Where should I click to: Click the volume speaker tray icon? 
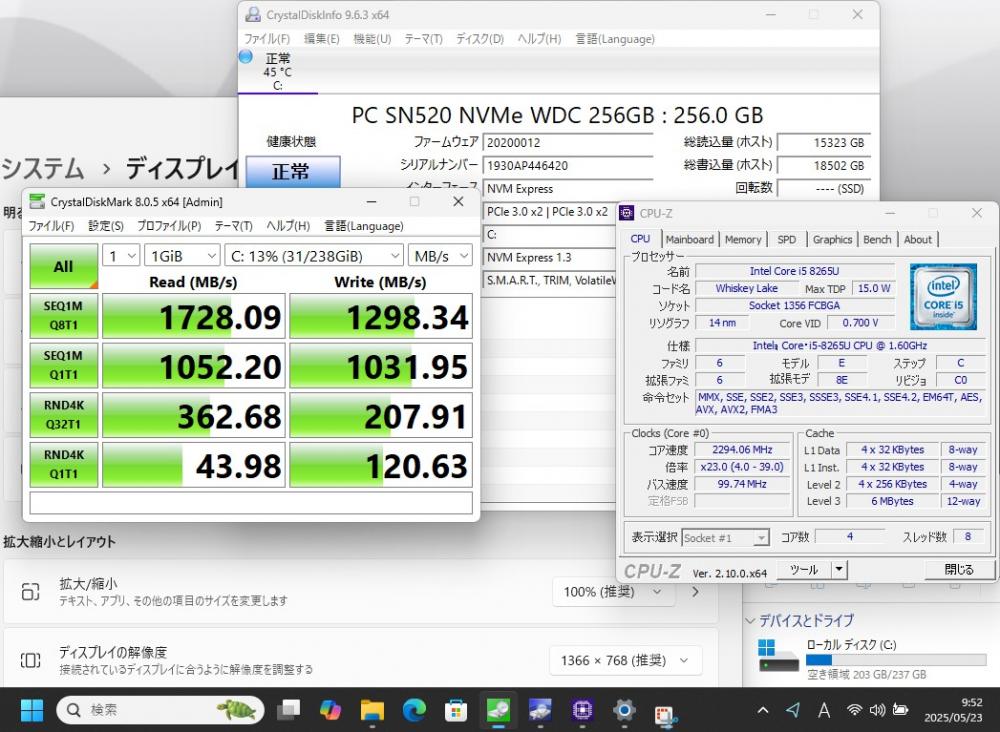[x=877, y=710]
